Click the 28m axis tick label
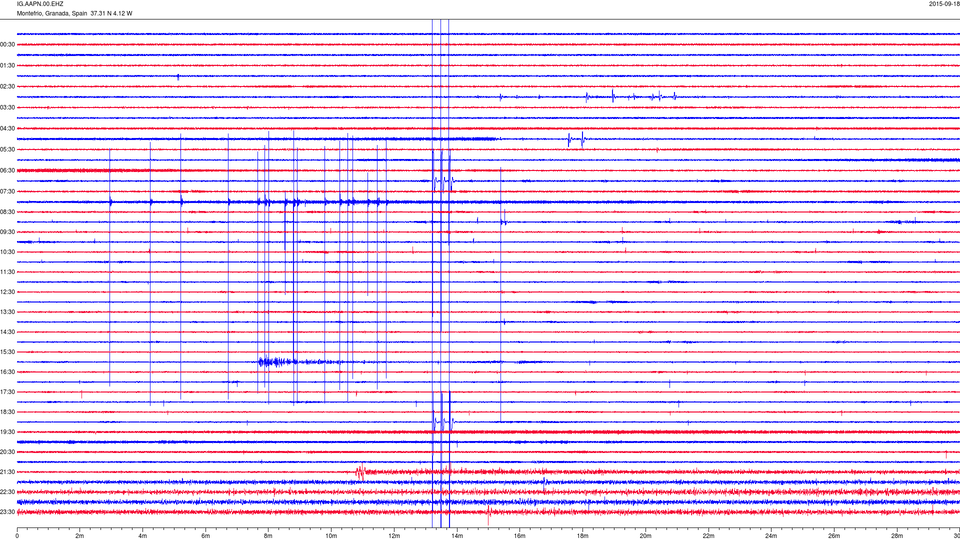 click(x=896, y=536)
